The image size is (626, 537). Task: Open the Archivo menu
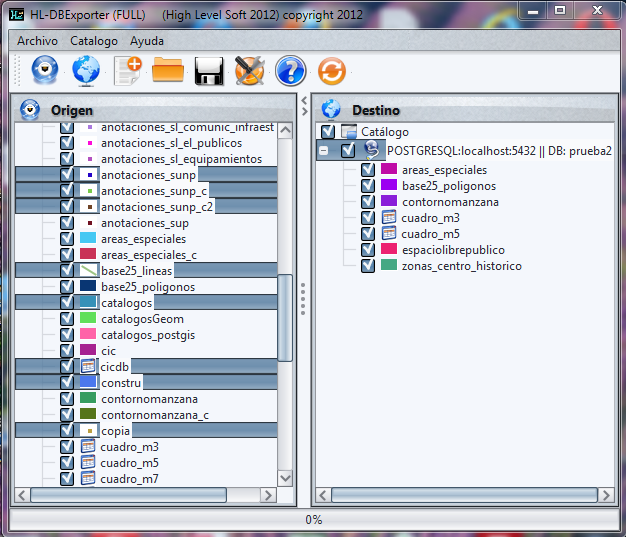[37, 41]
